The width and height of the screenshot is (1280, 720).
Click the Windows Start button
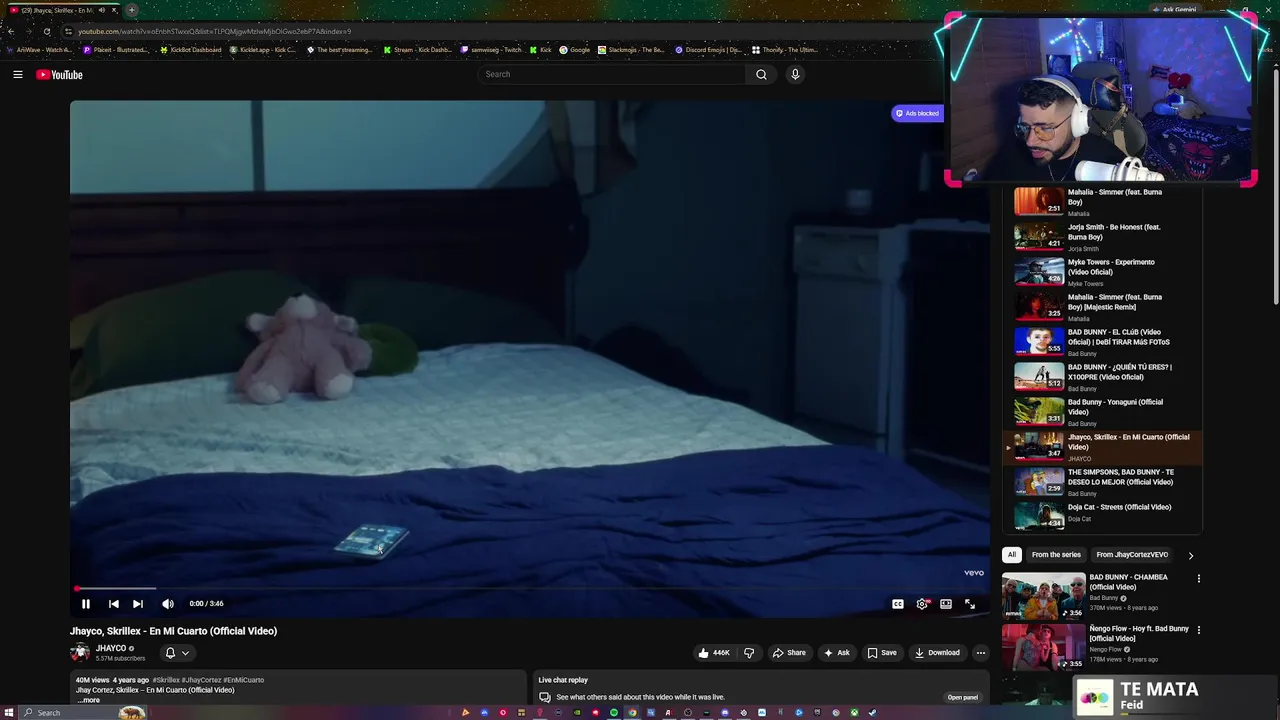pos(9,712)
